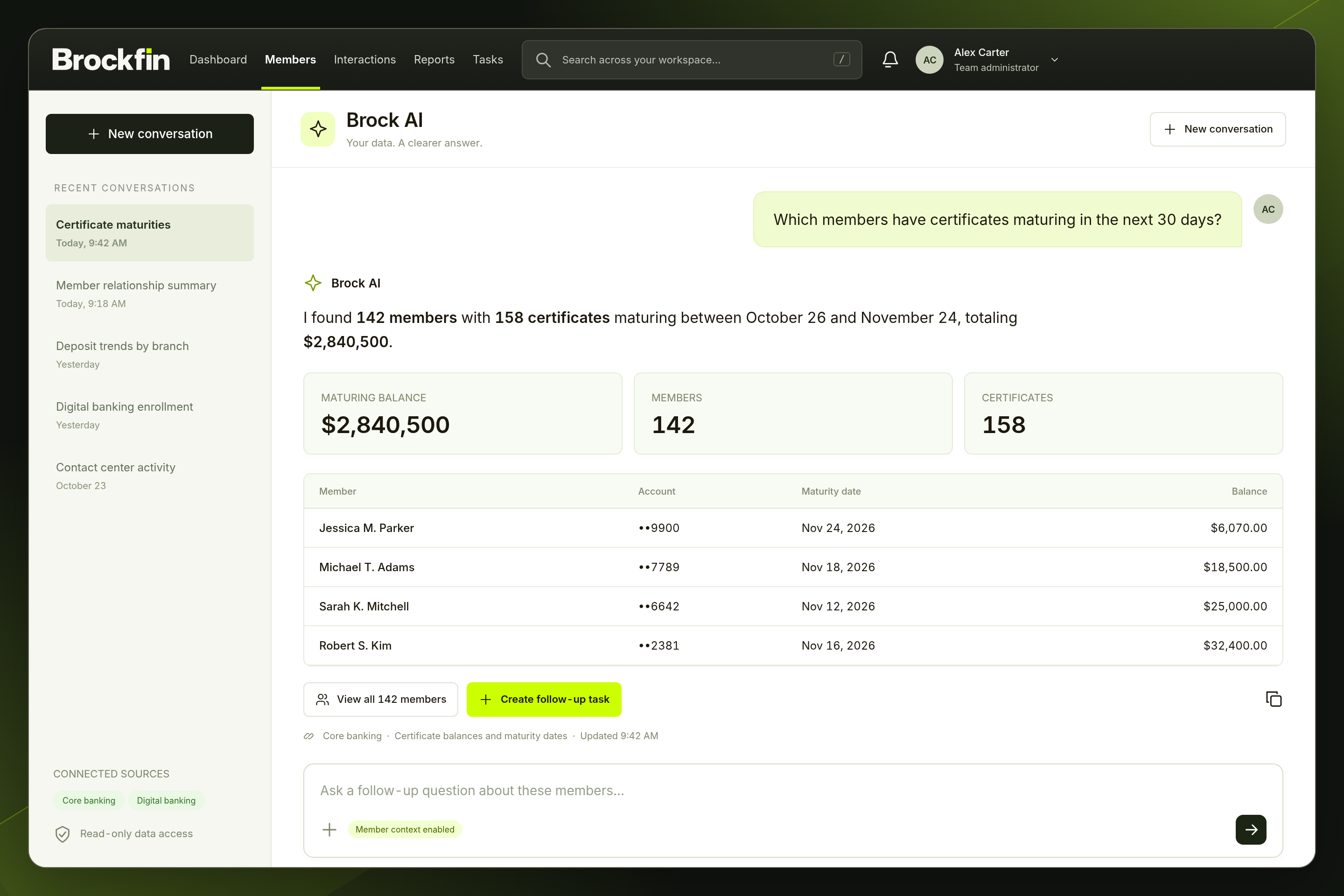Go to the Interactions tab

[364, 59]
